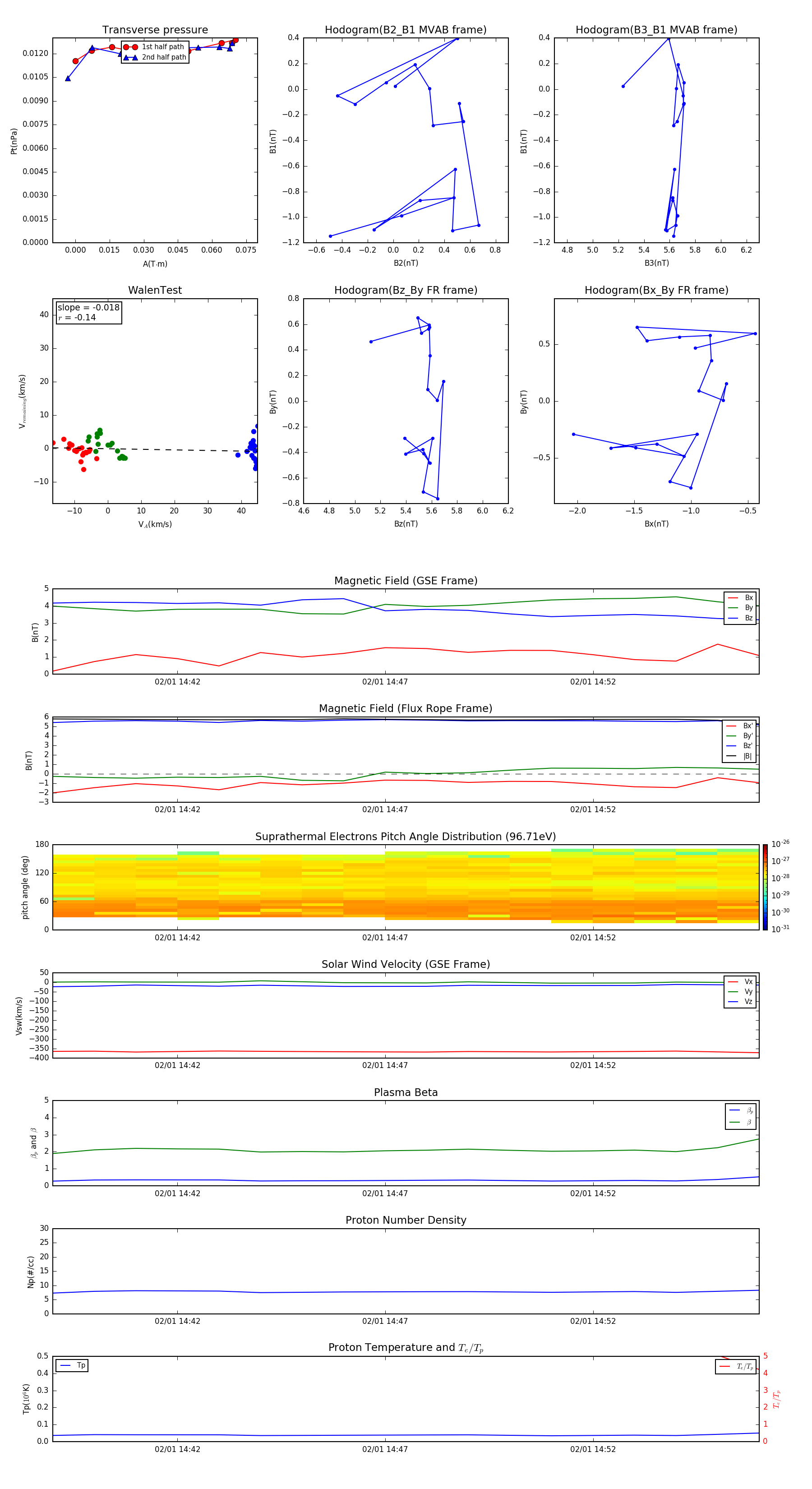Select the βp entry in Plasma Beta legend
812x1489 pixels.
coord(741,1110)
